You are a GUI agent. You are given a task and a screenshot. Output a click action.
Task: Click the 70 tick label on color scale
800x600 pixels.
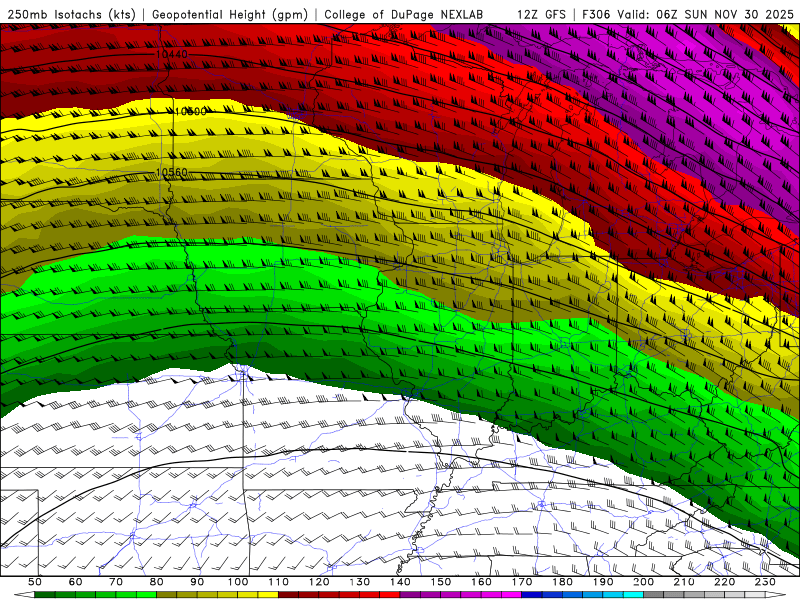coord(116,582)
